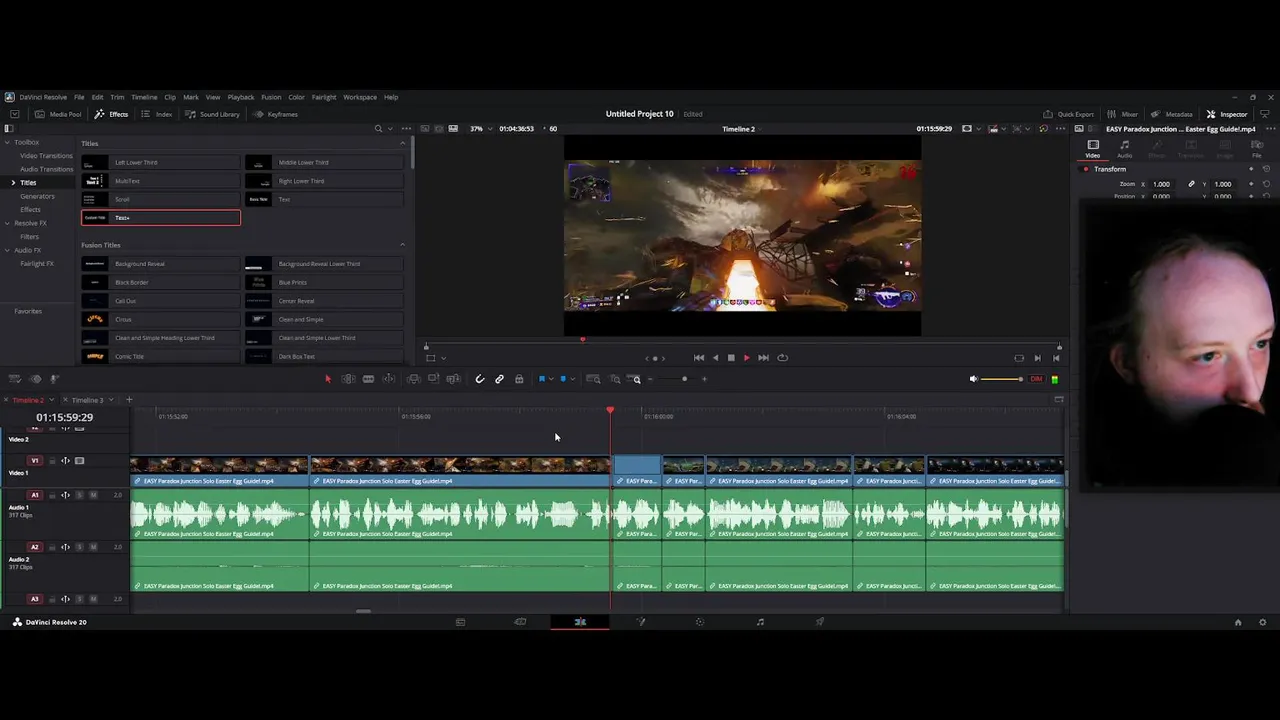Mute viewer audio speaker icon

973,379
